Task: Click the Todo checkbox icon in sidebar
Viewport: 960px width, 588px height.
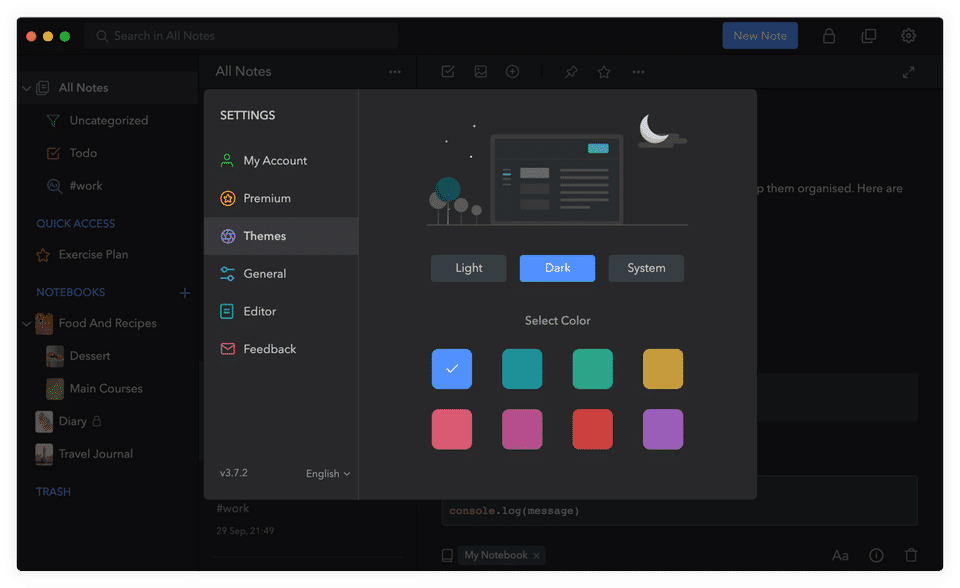Action: coord(53,153)
